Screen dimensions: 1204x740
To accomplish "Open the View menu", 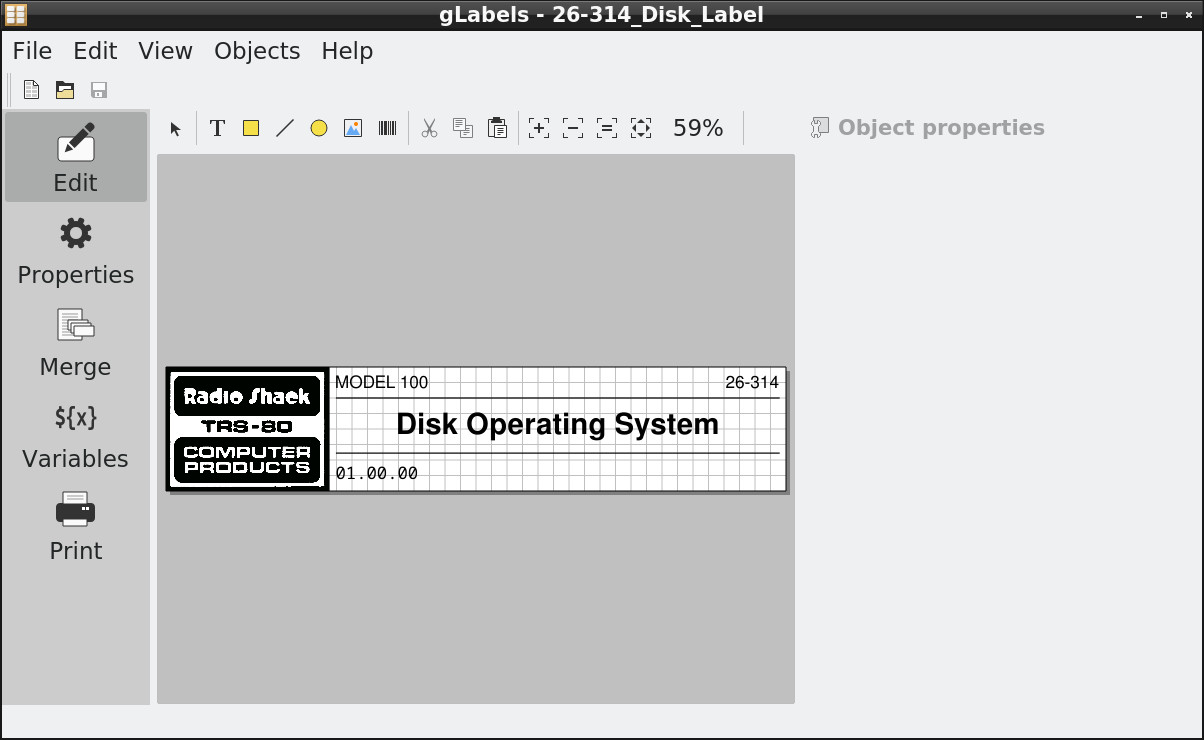I will (165, 51).
